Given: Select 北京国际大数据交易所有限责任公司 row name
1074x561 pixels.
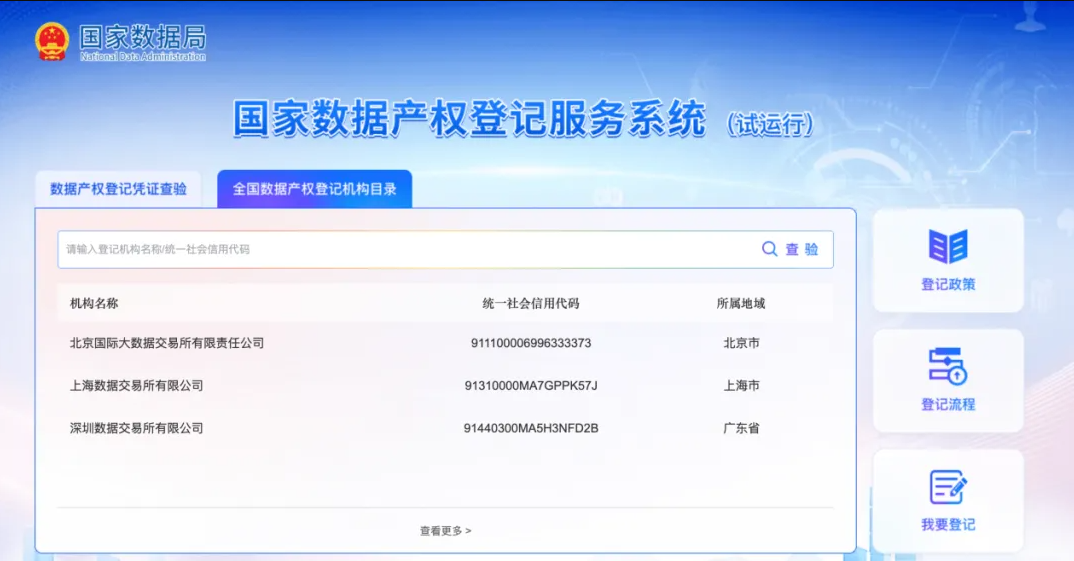Looking at the screenshot, I should [x=166, y=343].
